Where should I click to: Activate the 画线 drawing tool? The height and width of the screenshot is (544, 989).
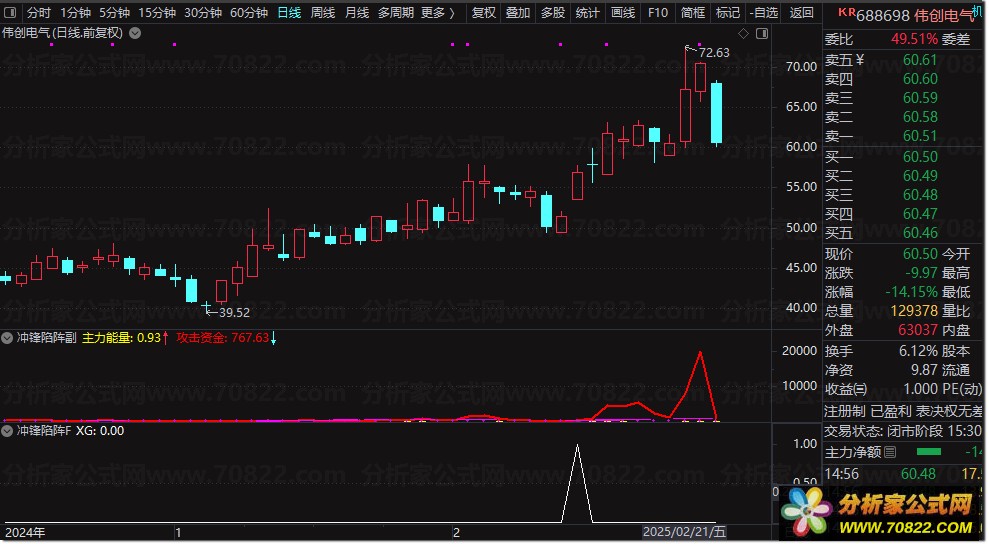pyautogui.click(x=623, y=13)
